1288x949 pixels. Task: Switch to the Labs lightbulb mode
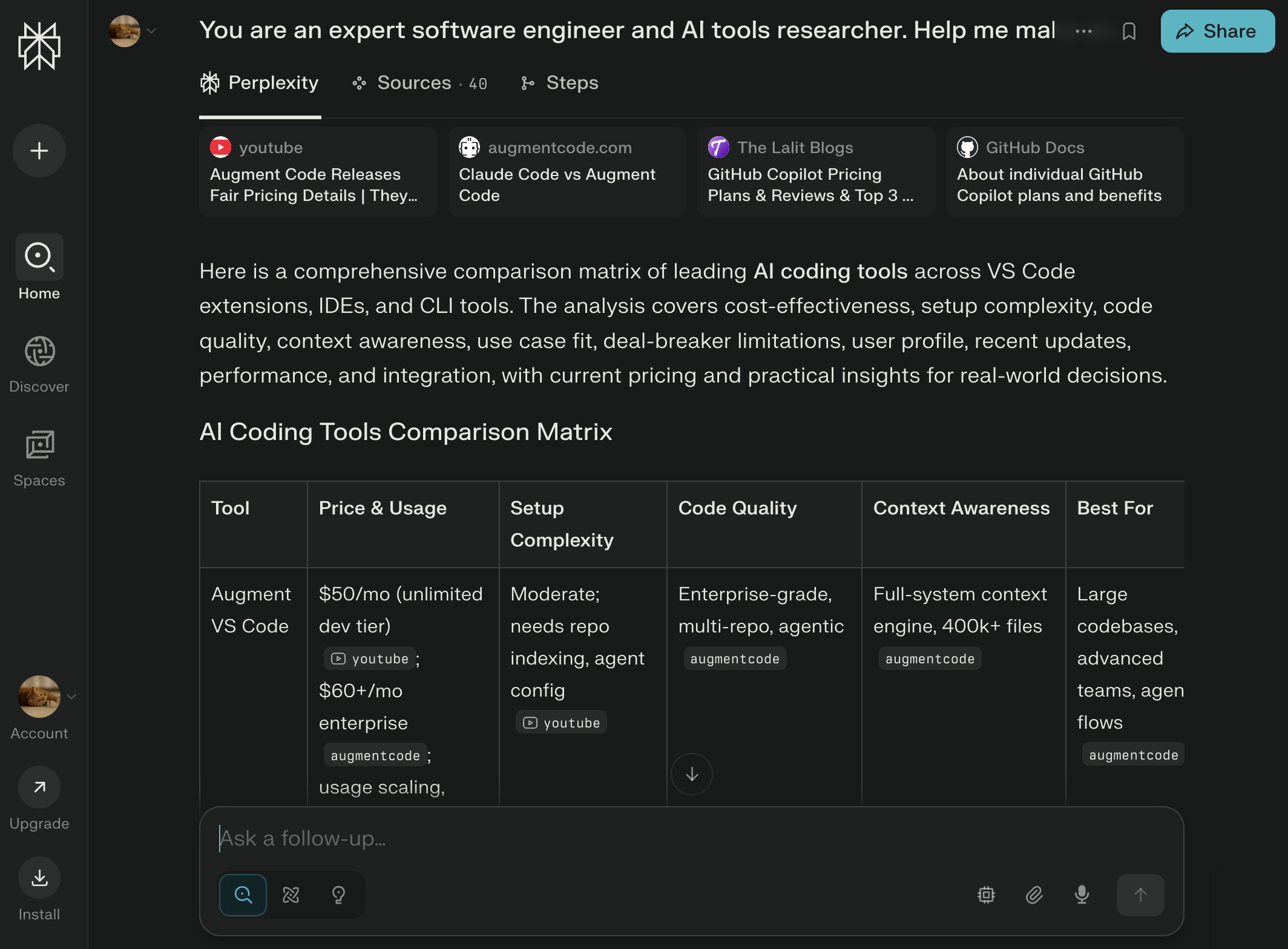pos(339,895)
